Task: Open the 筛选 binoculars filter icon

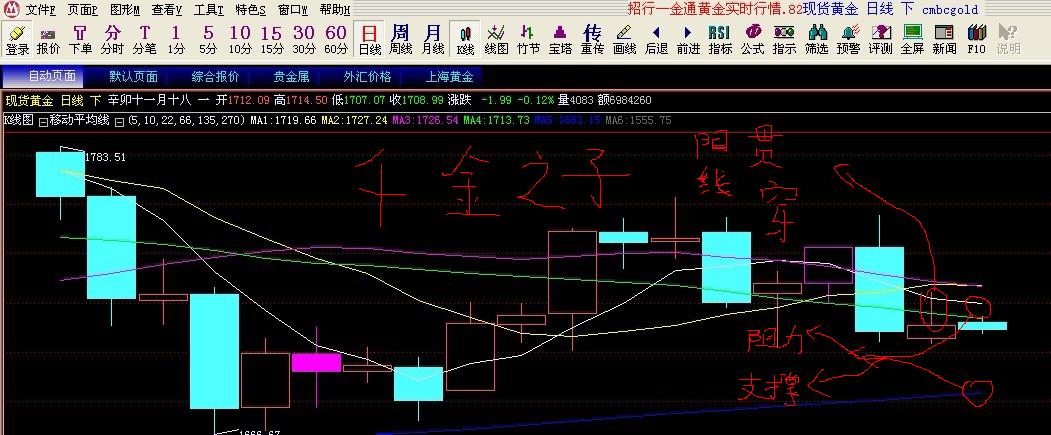Action: point(816,40)
